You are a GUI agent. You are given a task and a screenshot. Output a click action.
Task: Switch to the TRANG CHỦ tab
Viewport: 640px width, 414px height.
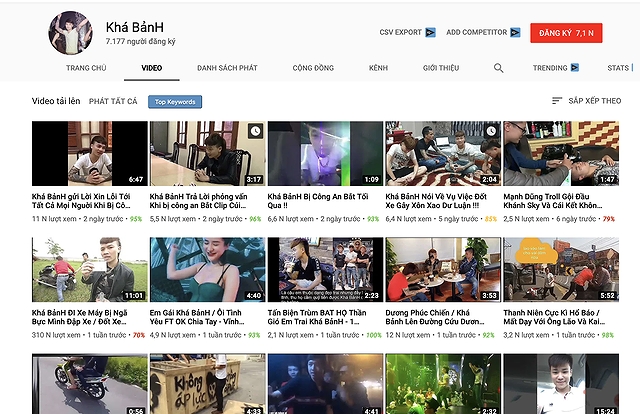pos(86,68)
